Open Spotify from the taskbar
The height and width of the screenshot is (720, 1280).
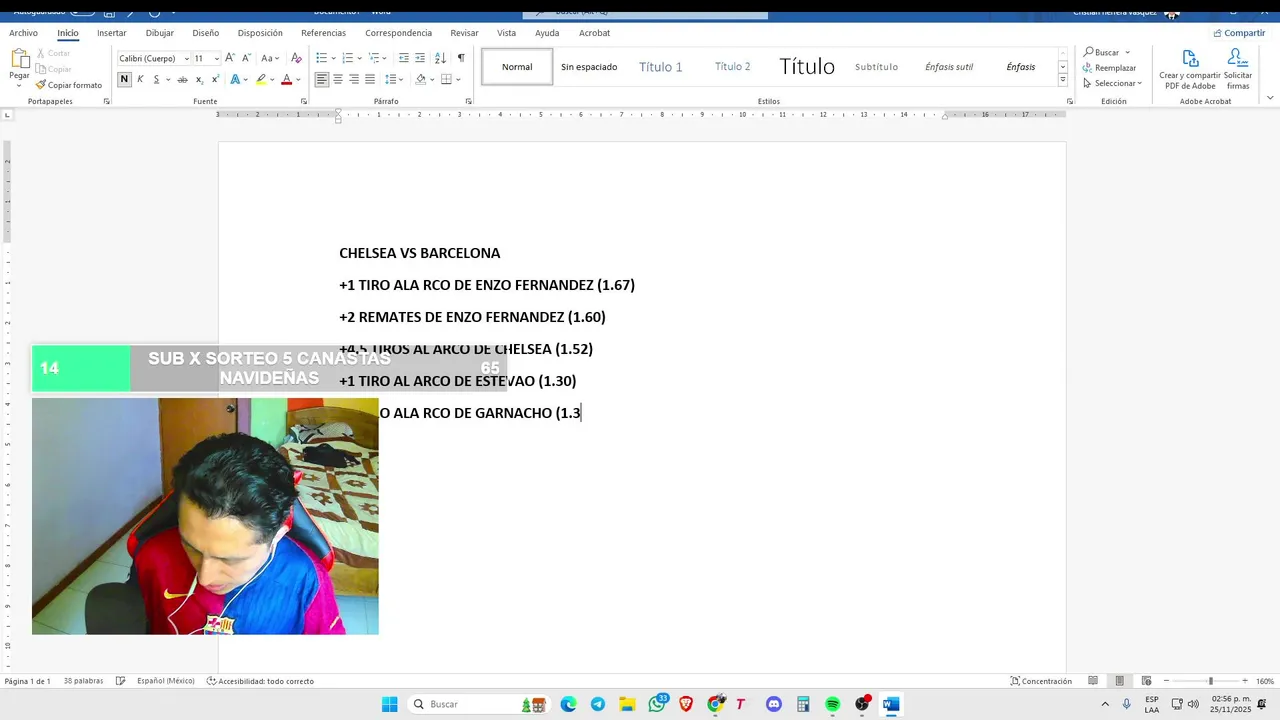coord(832,704)
